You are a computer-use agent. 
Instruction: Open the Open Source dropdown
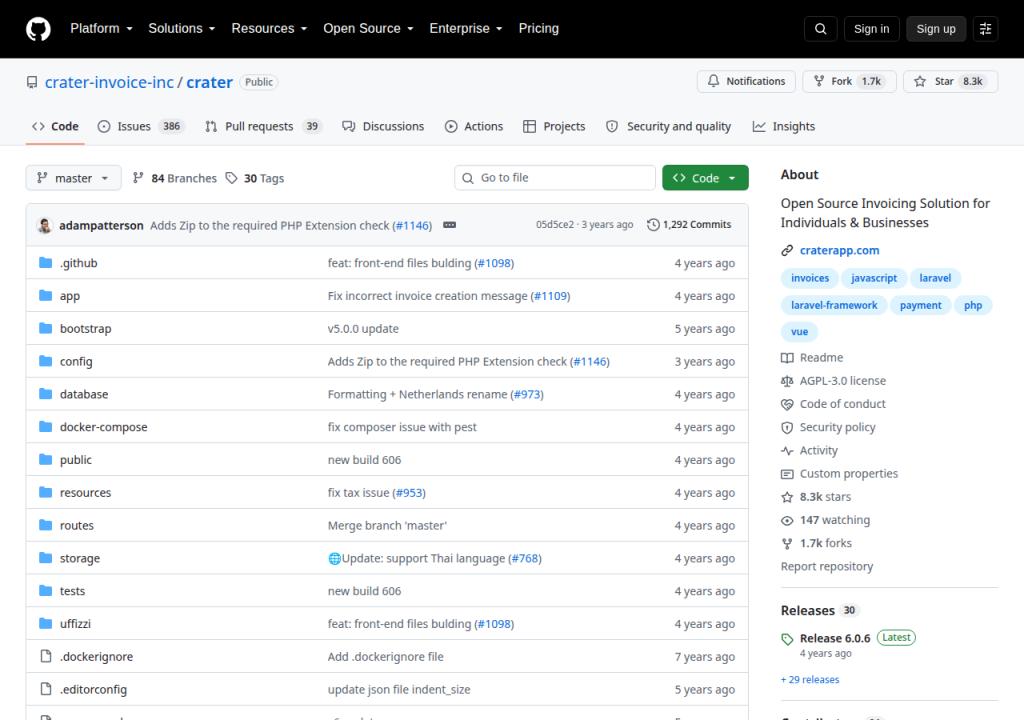tap(368, 29)
